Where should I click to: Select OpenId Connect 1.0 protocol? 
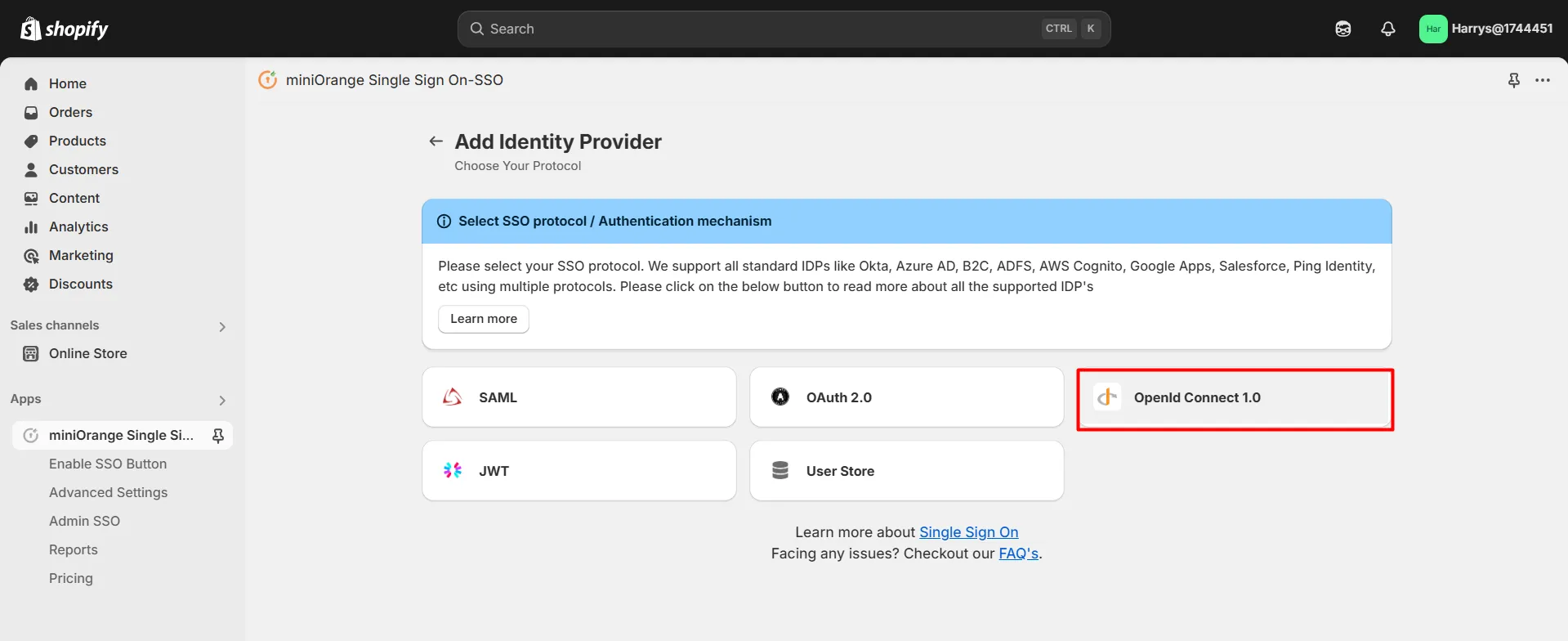pyautogui.click(x=1235, y=398)
